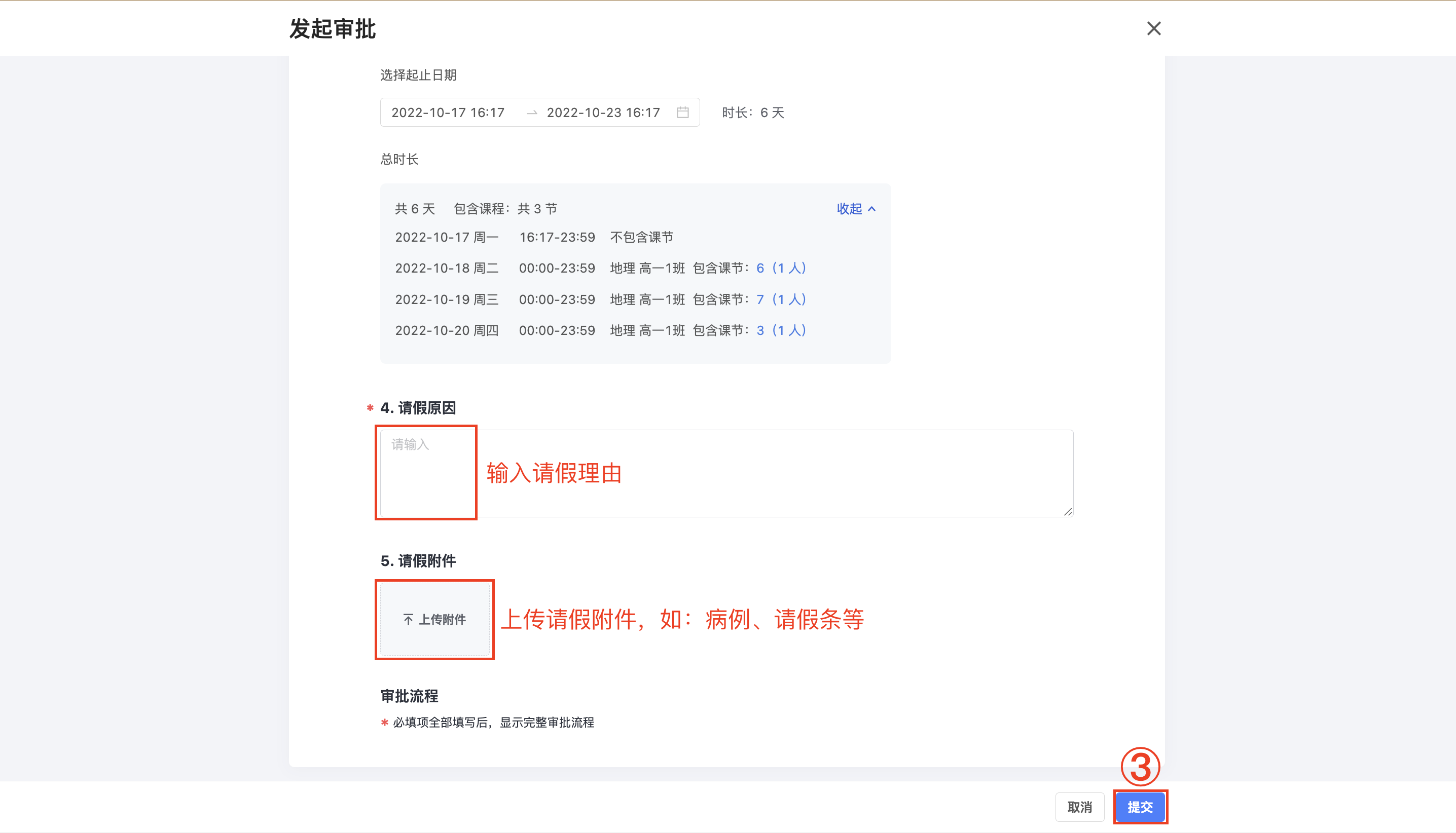
Task: Click the heading 4. 请假原因
Action: coord(418,408)
